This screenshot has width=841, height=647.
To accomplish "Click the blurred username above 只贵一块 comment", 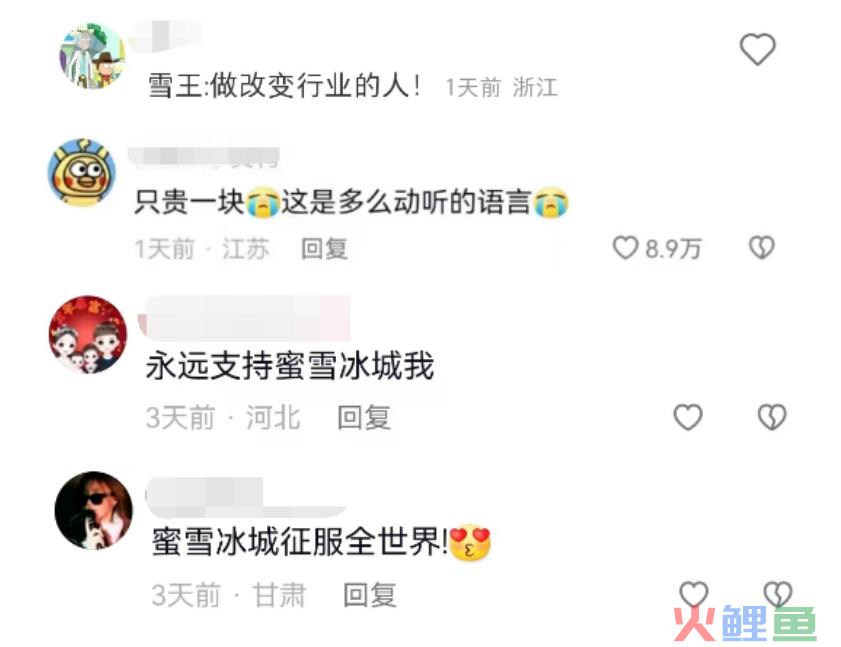I will pos(204,152).
